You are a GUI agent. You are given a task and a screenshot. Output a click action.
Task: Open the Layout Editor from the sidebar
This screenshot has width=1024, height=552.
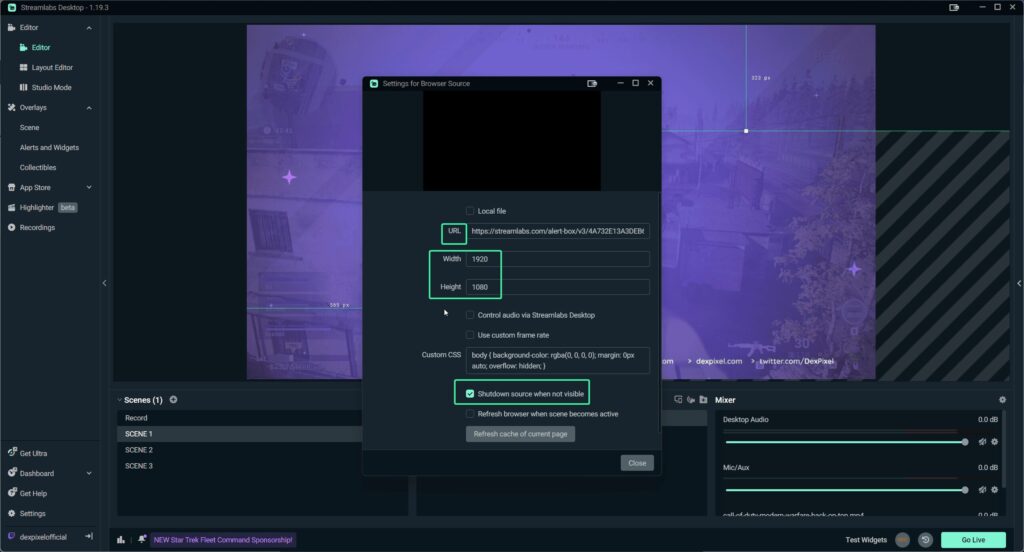point(50,67)
